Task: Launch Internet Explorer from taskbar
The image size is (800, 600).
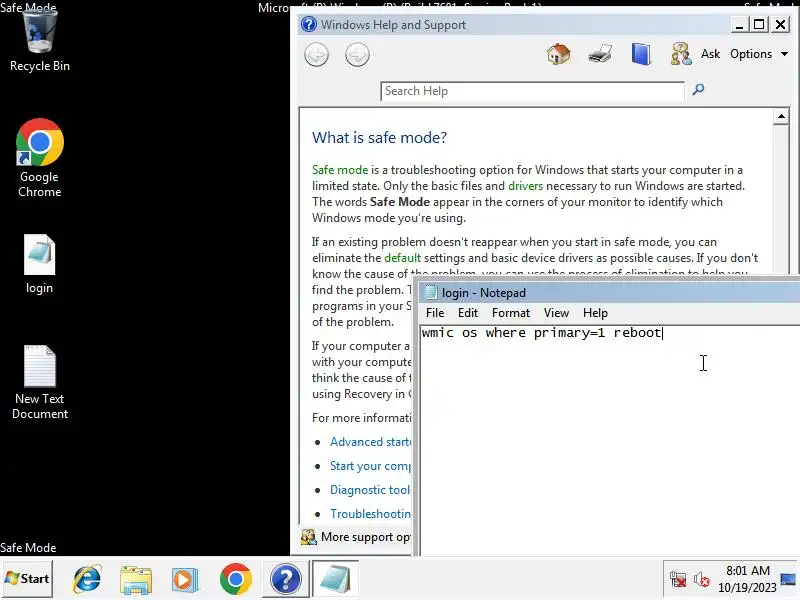Action: pos(88,579)
